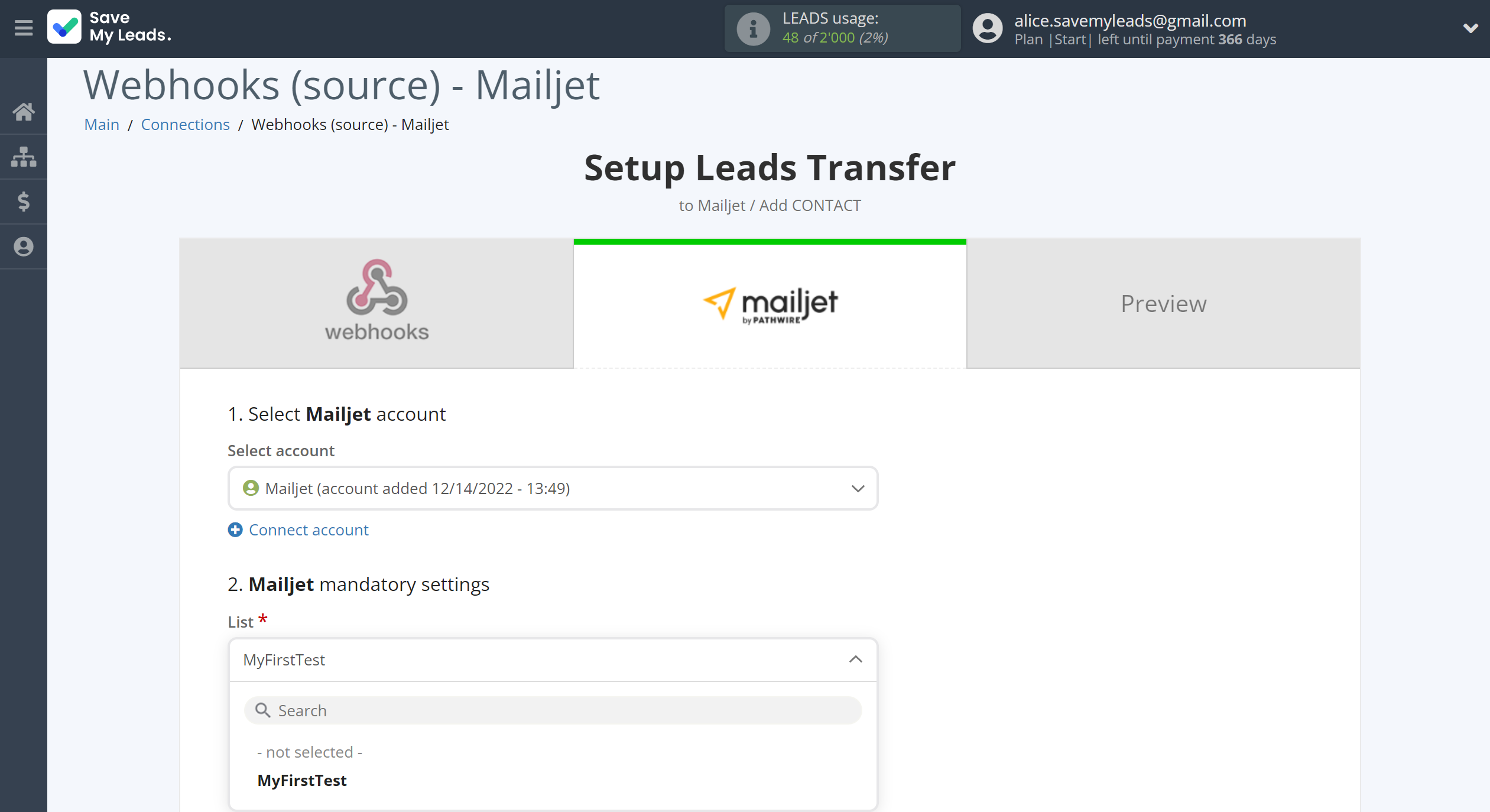Click the hamburger menu icon
This screenshot has width=1490, height=812.
[23, 28]
